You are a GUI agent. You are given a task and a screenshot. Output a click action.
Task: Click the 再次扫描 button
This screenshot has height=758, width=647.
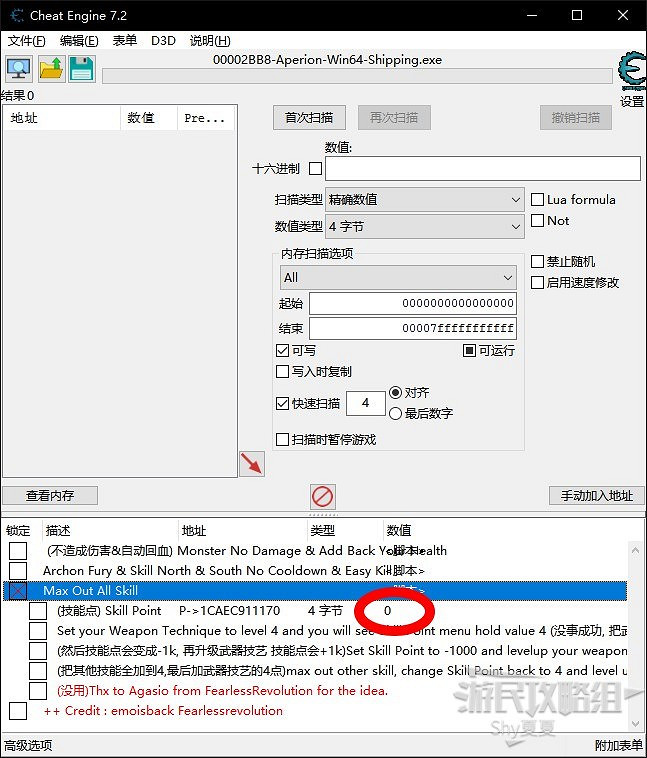point(394,117)
